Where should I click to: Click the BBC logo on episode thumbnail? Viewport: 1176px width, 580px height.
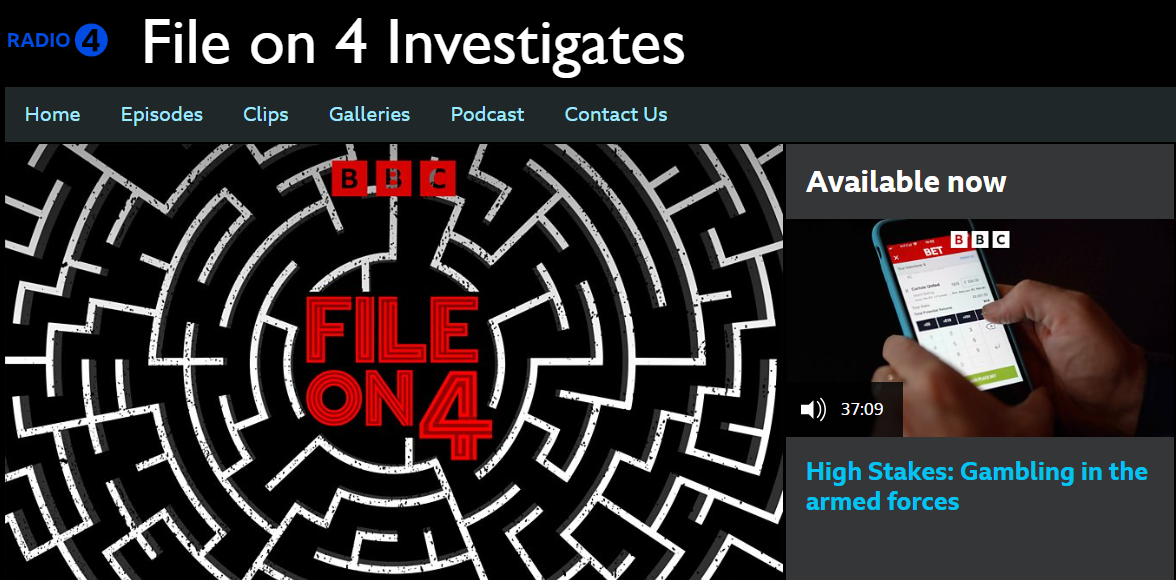(x=980, y=240)
